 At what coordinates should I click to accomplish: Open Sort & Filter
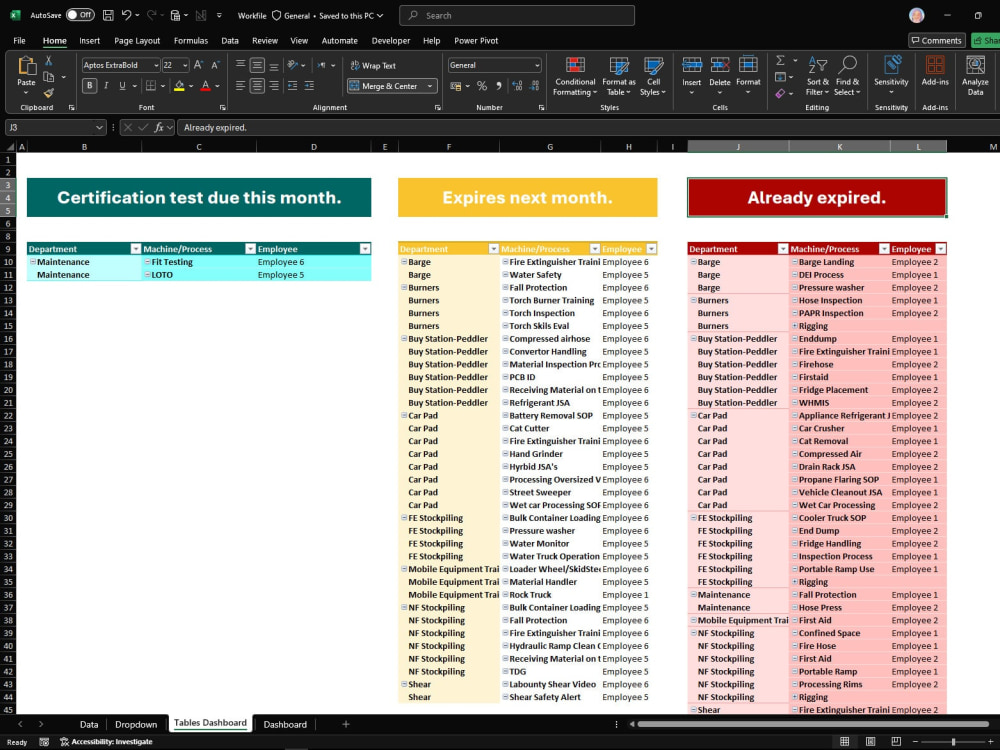pos(818,76)
